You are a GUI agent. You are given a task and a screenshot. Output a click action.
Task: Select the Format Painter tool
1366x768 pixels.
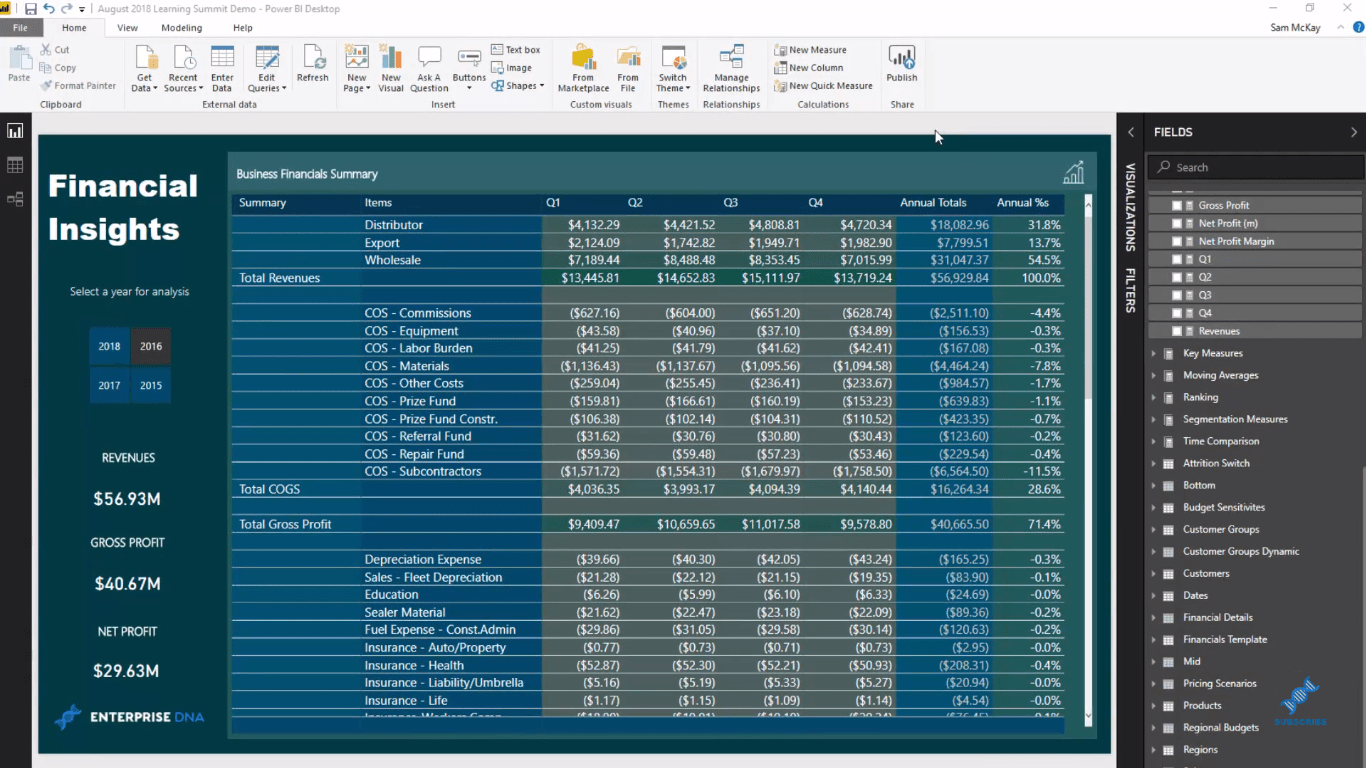78,86
